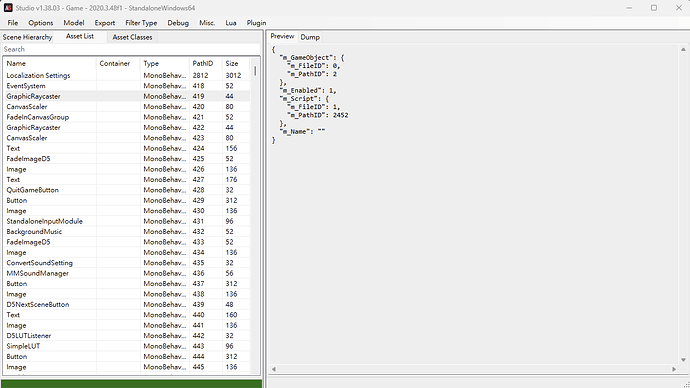Open the Plugin menu

click(x=256, y=23)
